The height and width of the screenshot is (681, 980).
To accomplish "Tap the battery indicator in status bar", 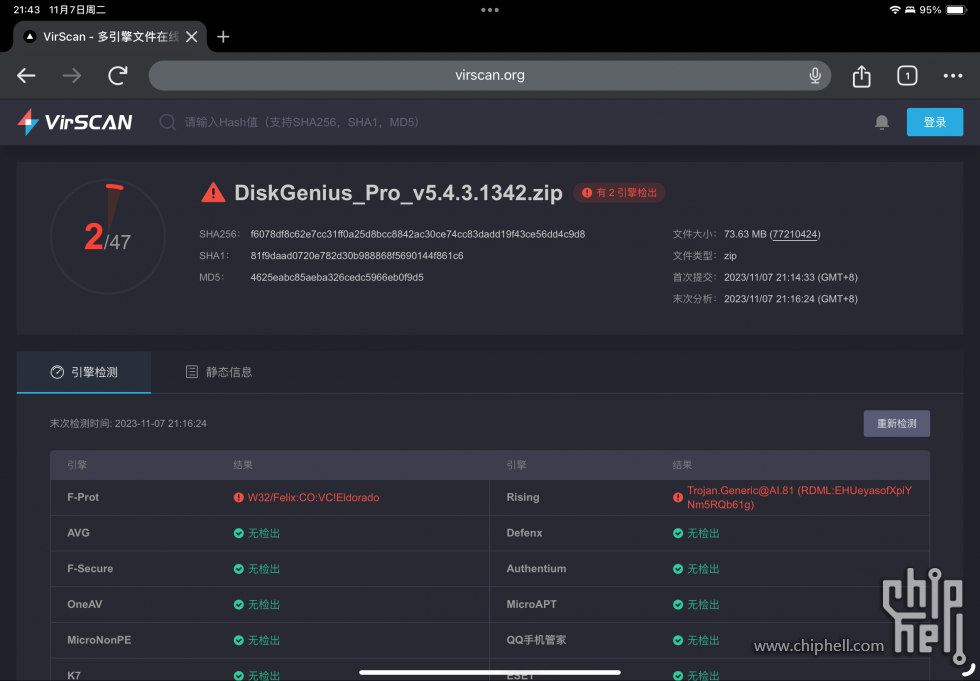I will (x=956, y=10).
